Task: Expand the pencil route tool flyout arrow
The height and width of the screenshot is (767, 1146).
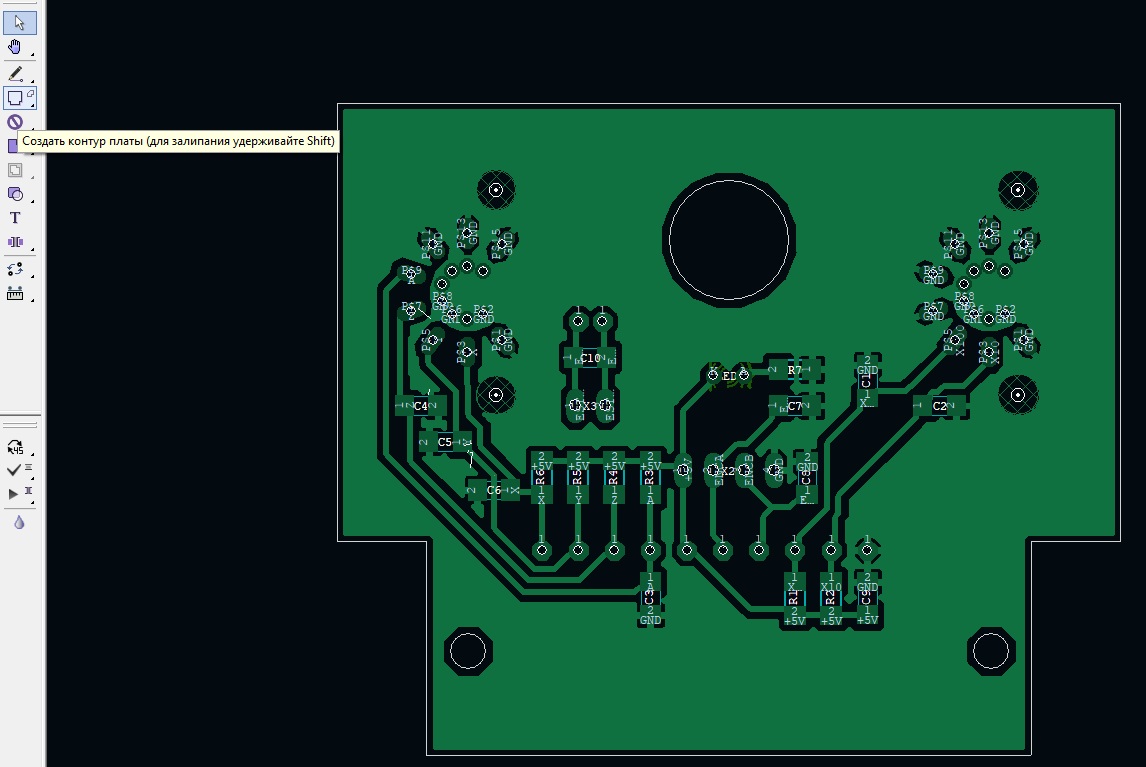Action: [x=32, y=80]
